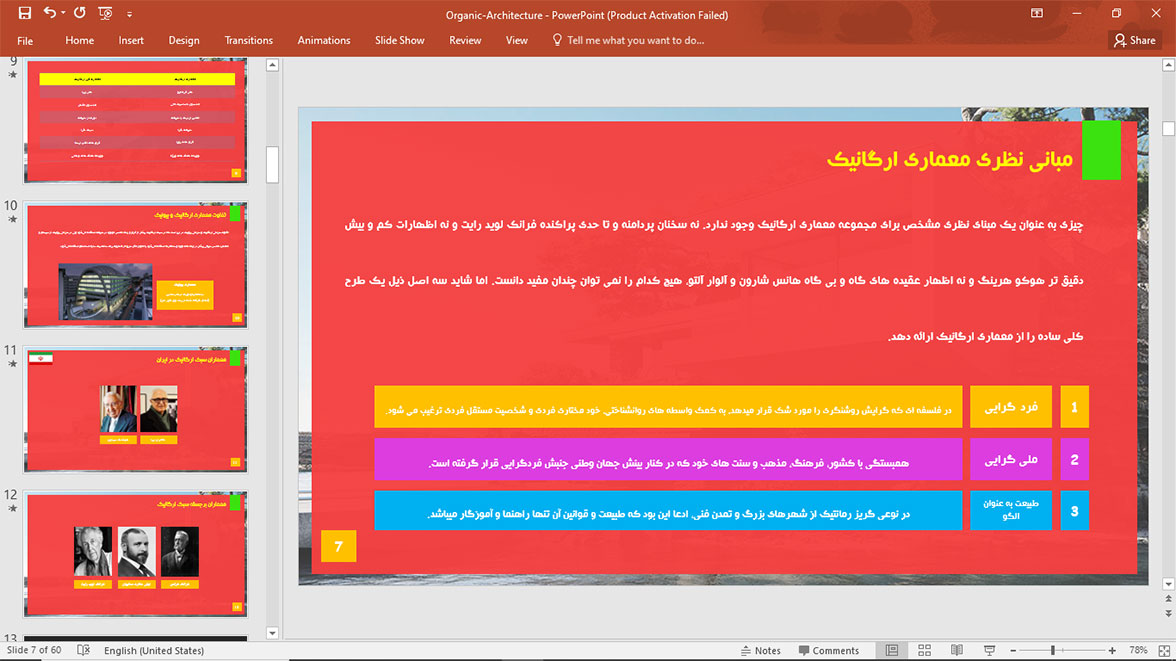
Task: Select slide 10 thumbnail
Action: pos(135,265)
